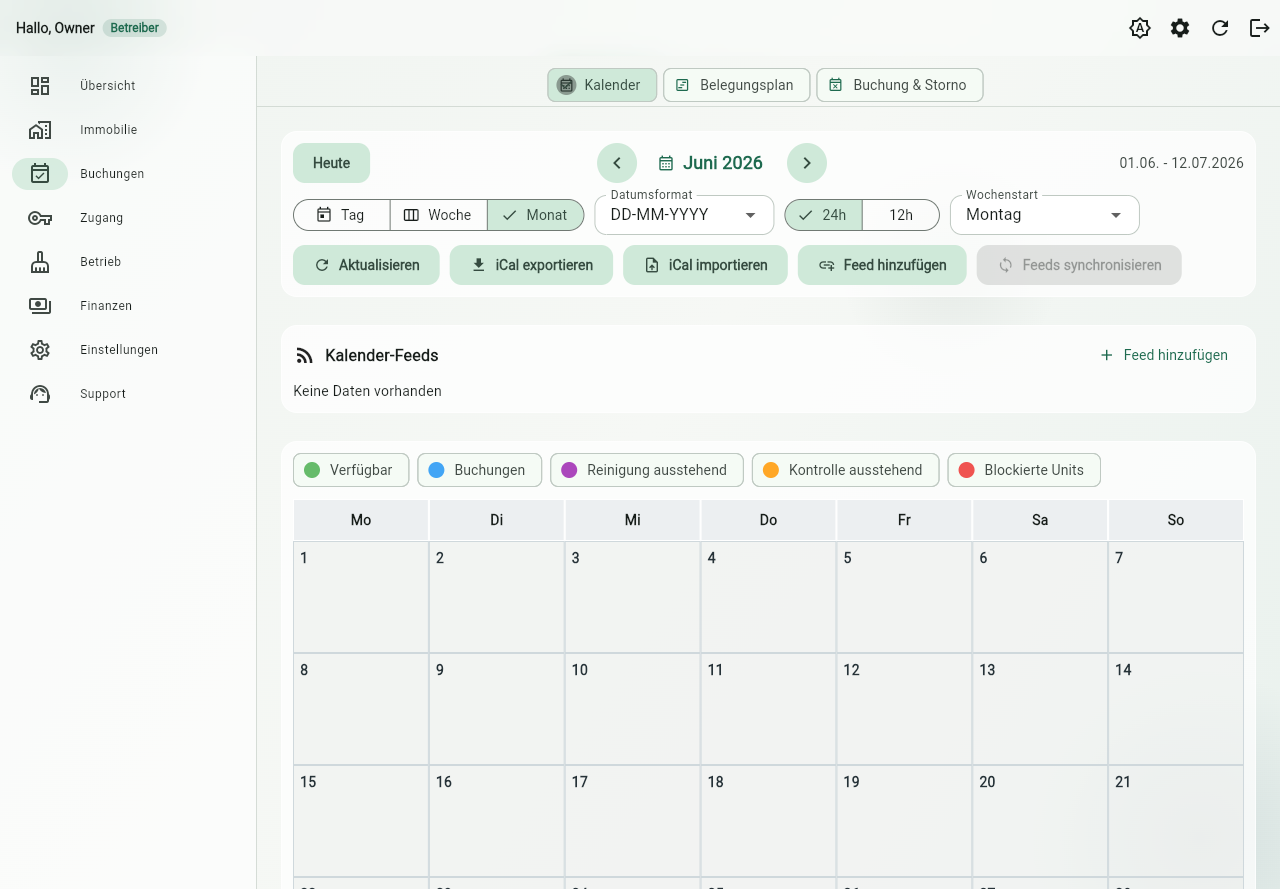The height and width of the screenshot is (889, 1280).
Task: Toggle Reinigung ausstehend legend filter
Action: click(647, 470)
